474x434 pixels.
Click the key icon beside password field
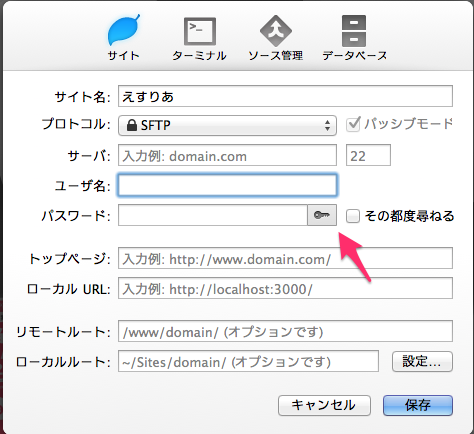(x=322, y=215)
